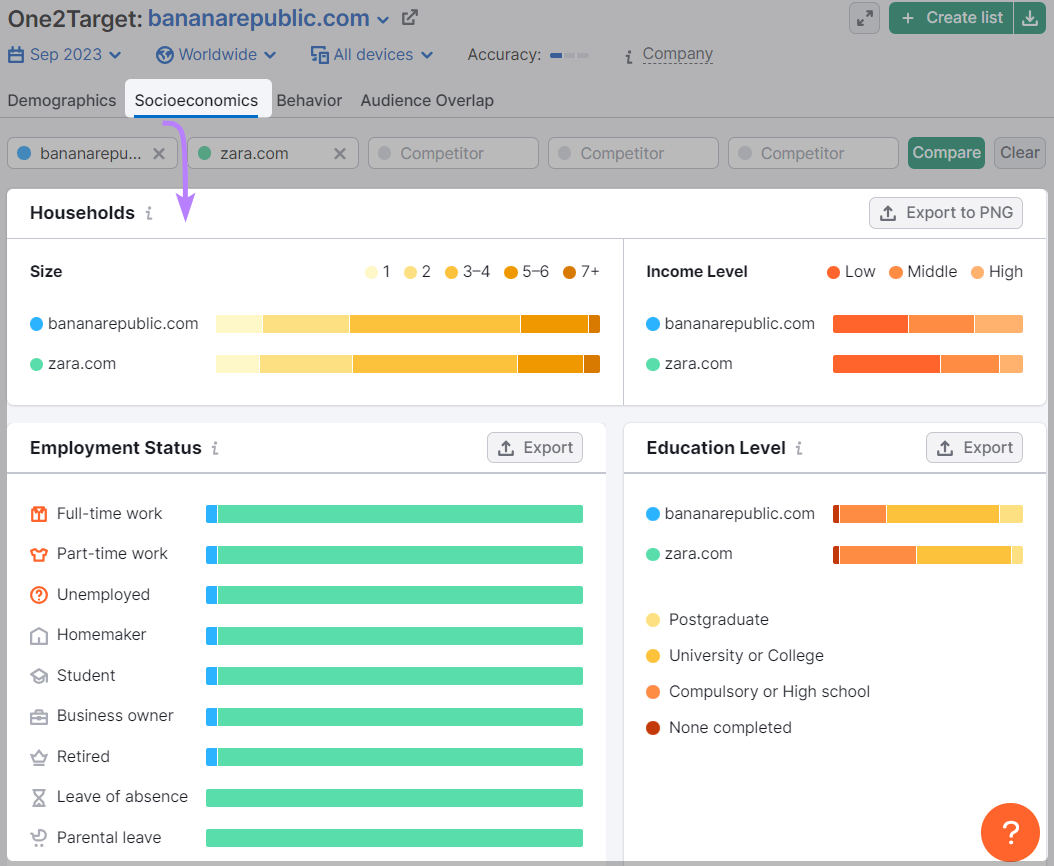This screenshot has height=866, width=1054.
Task: Open the Audience Overlap tab
Action: [427, 100]
